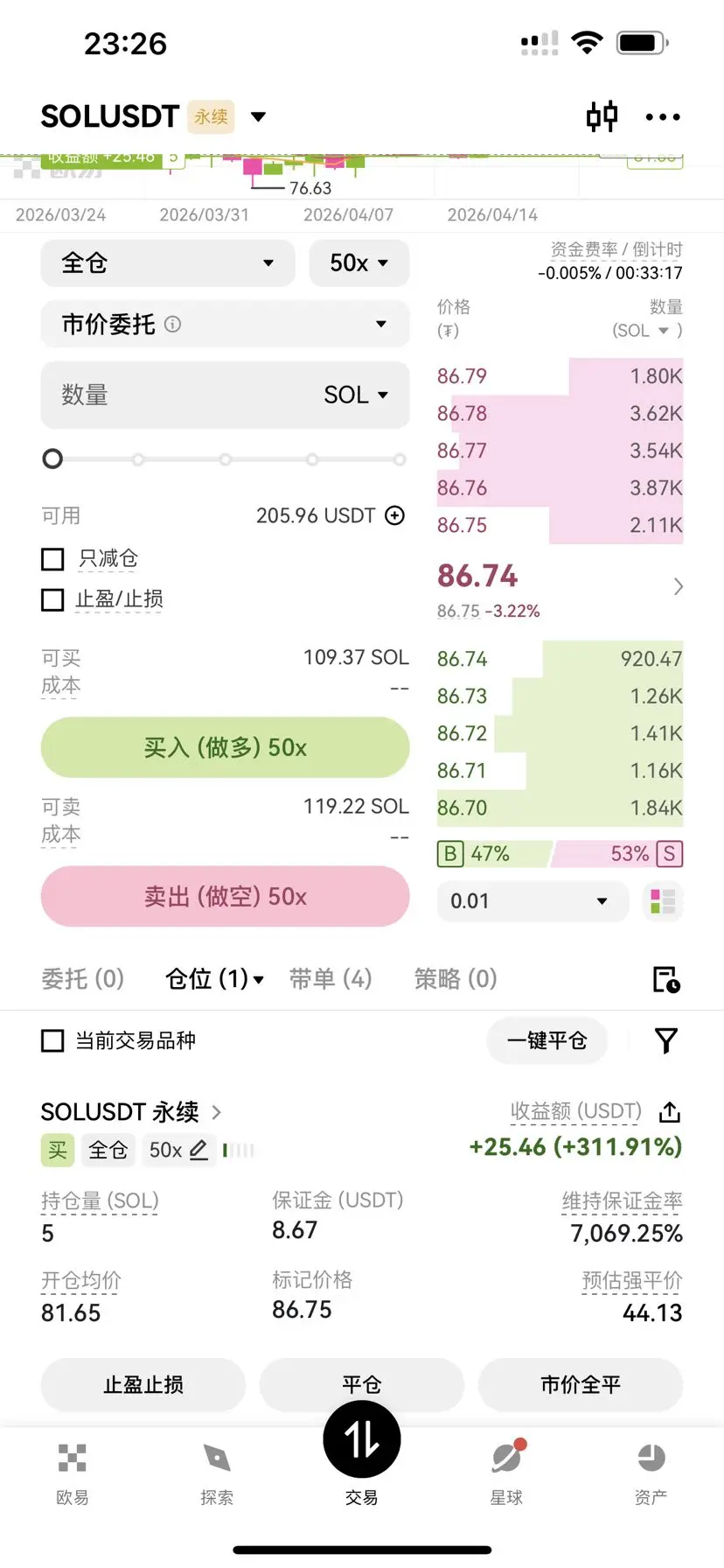This screenshot has height=1568, width=724.
Task: Edit the 50x position leverage pencil
Action: [198, 1150]
